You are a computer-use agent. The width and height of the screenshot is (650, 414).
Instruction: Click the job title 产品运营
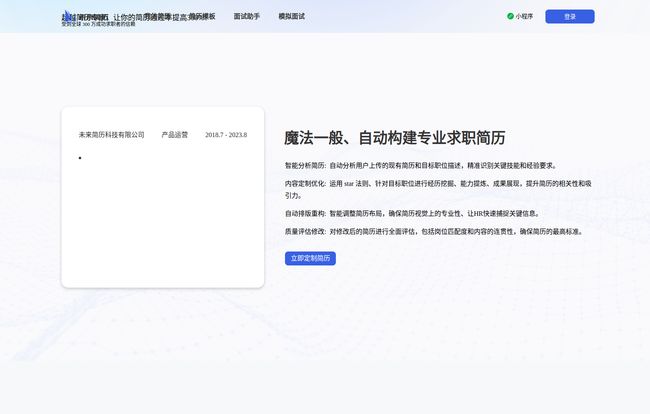click(175, 135)
